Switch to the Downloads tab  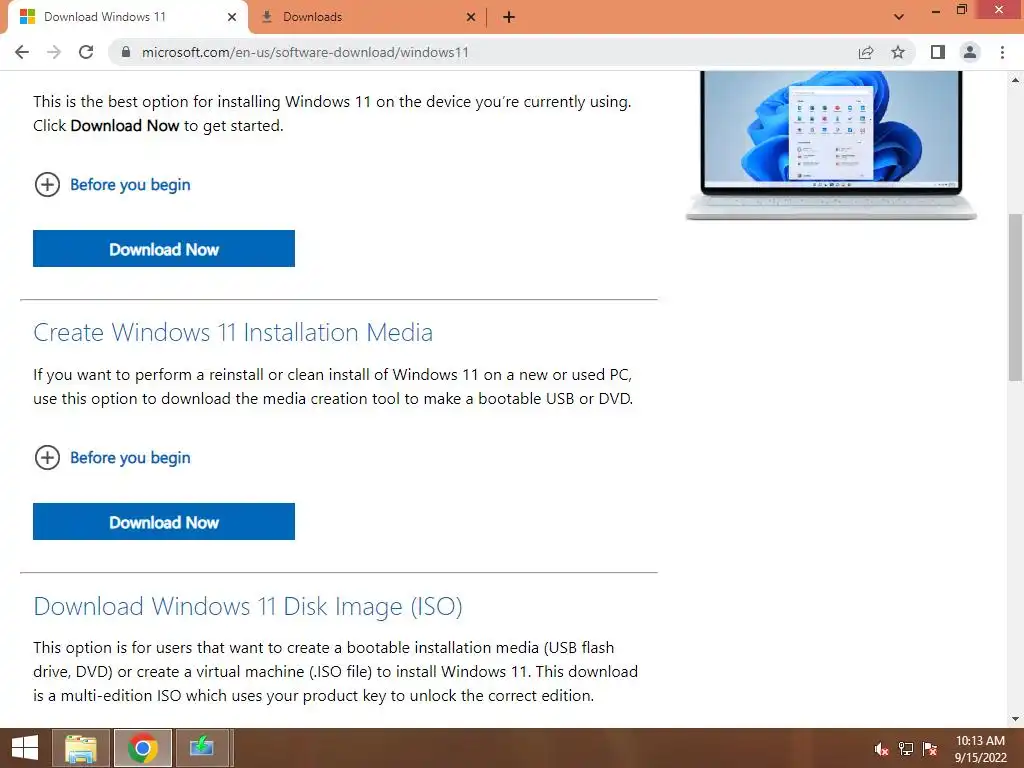point(368,17)
